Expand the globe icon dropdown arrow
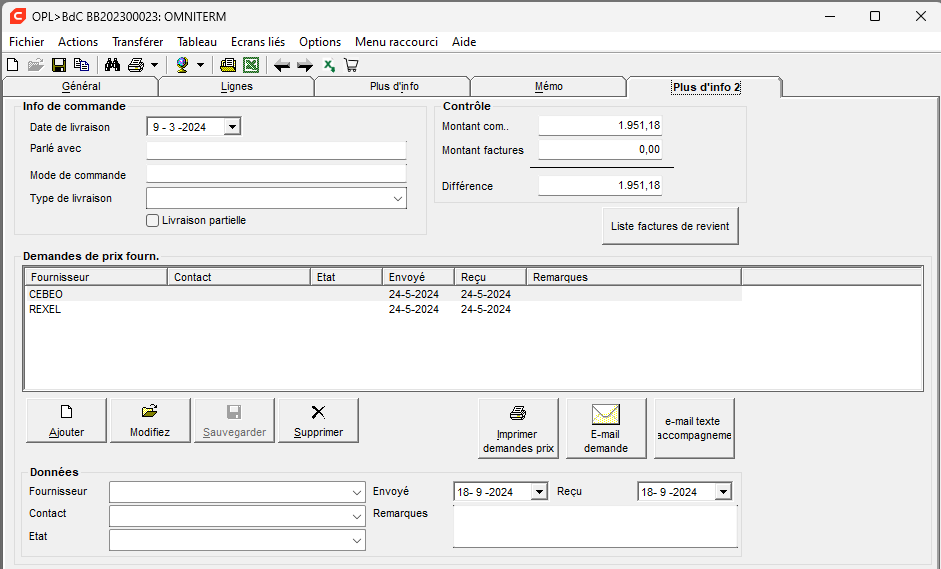The width and height of the screenshot is (941, 569). [x=200, y=65]
